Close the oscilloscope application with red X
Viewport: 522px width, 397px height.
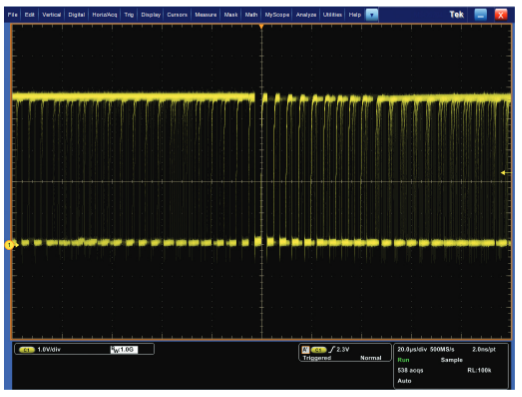(501, 15)
